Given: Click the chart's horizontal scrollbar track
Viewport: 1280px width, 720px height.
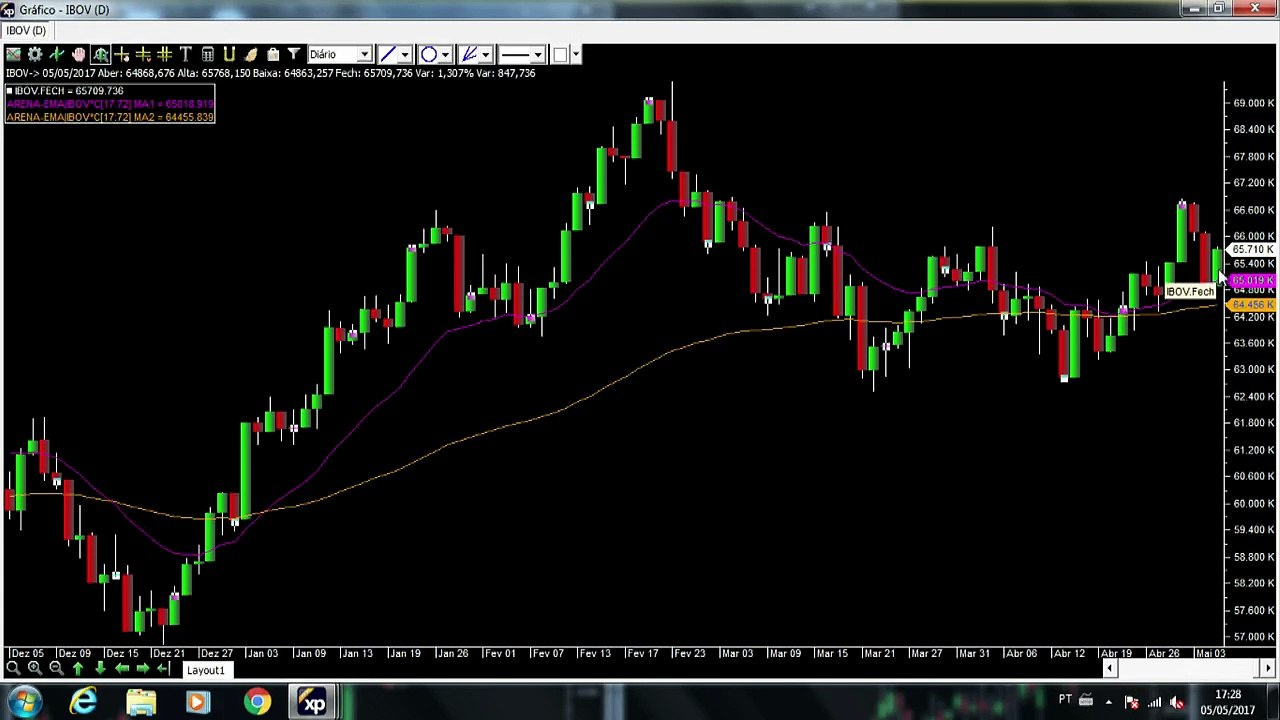Looking at the screenshot, I should [1188, 668].
